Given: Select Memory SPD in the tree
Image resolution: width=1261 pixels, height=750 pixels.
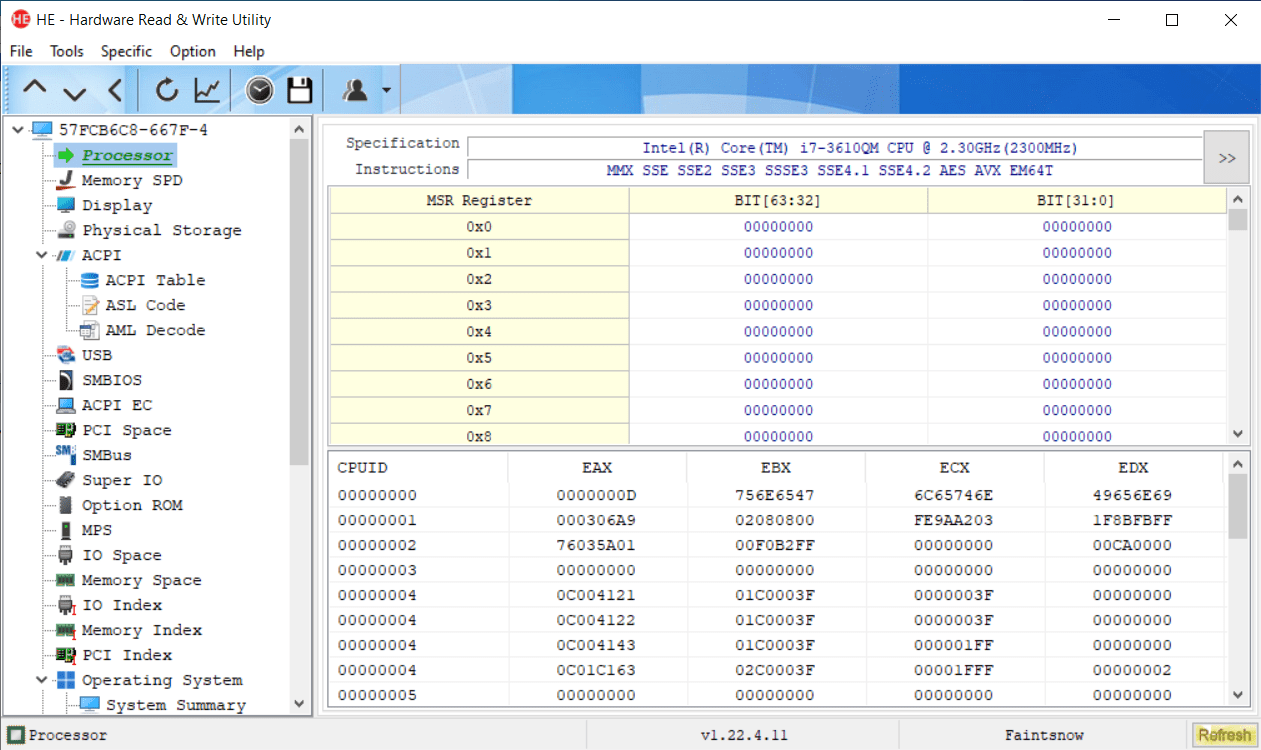Looking at the screenshot, I should (x=131, y=180).
